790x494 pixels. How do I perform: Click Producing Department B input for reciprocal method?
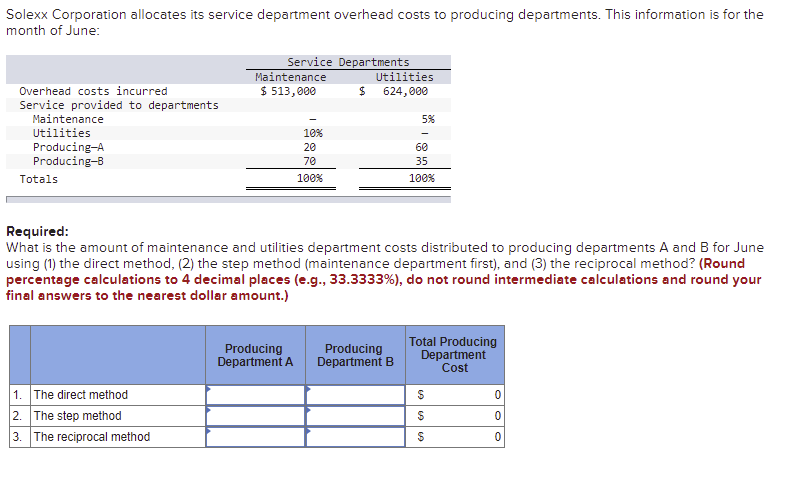pyautogui.click(x=355, y=437)
